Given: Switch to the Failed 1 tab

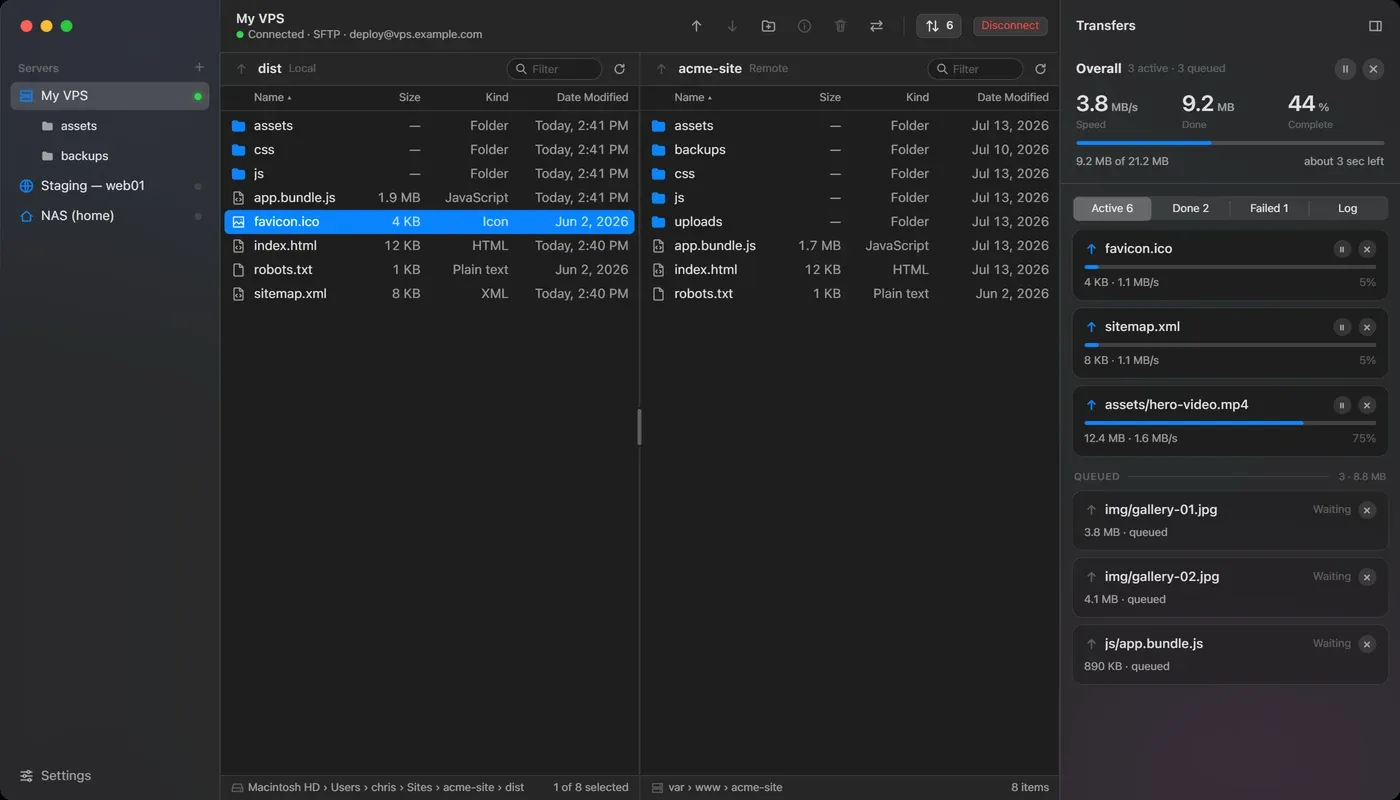Looking at the screenshot, I should 1269,208.
